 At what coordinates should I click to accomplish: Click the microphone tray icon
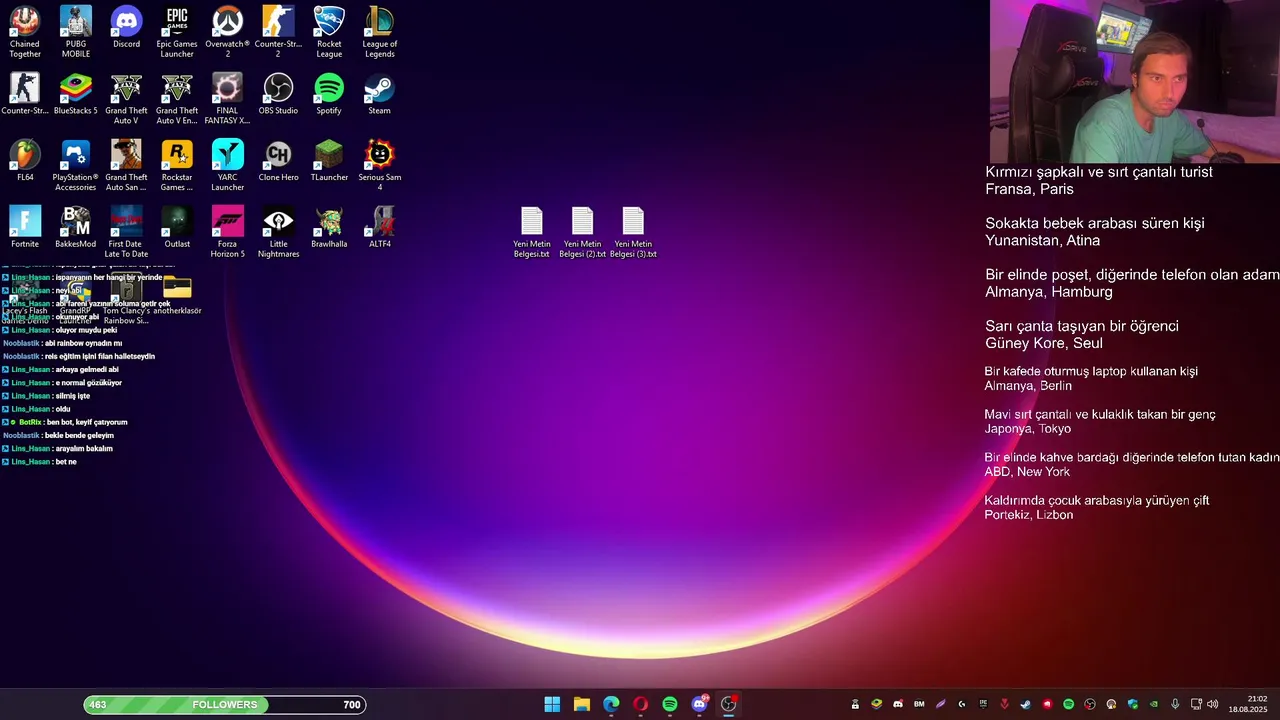(x=1175, y=704)
